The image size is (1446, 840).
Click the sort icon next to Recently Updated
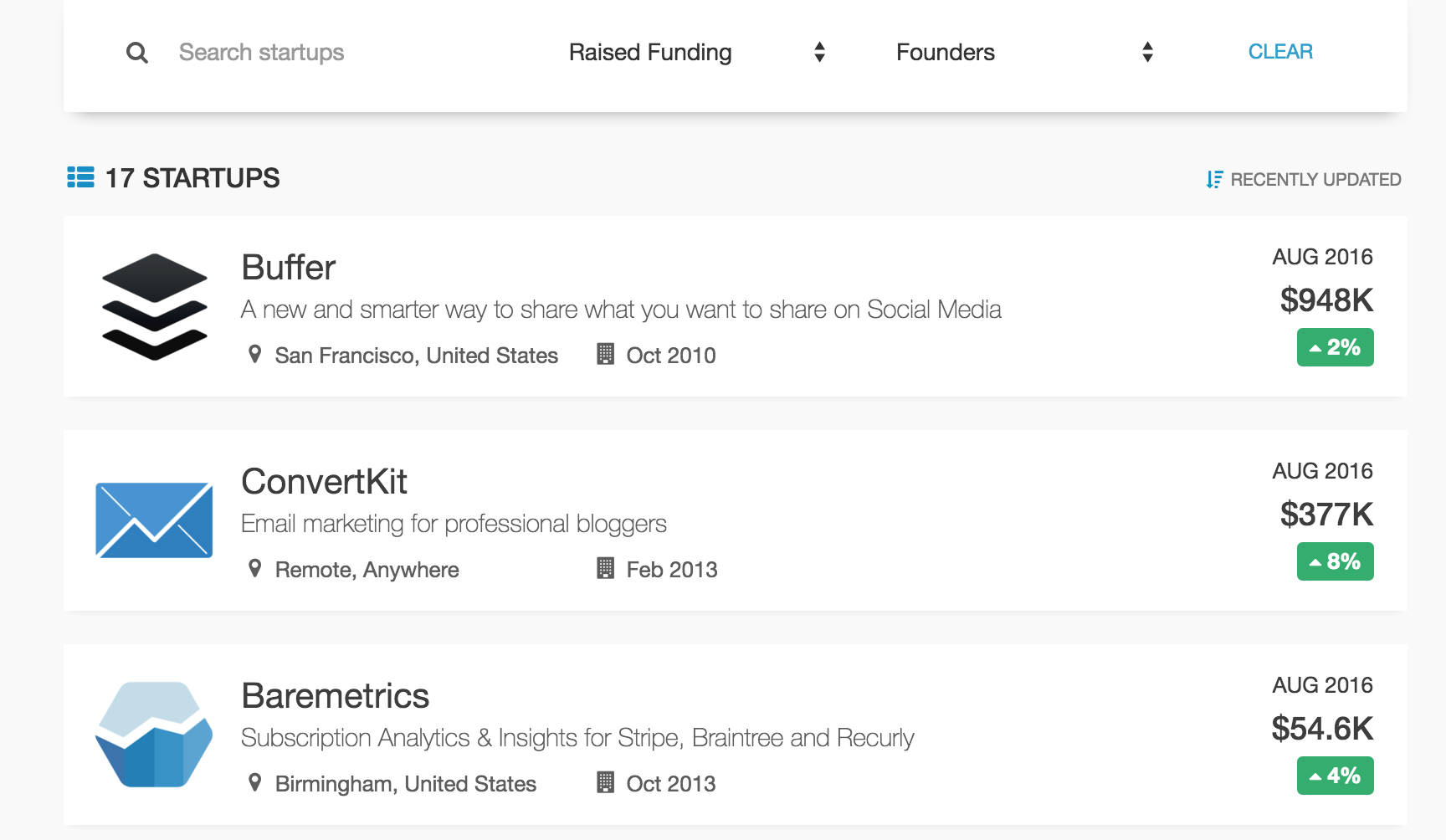click(1214, 180)
